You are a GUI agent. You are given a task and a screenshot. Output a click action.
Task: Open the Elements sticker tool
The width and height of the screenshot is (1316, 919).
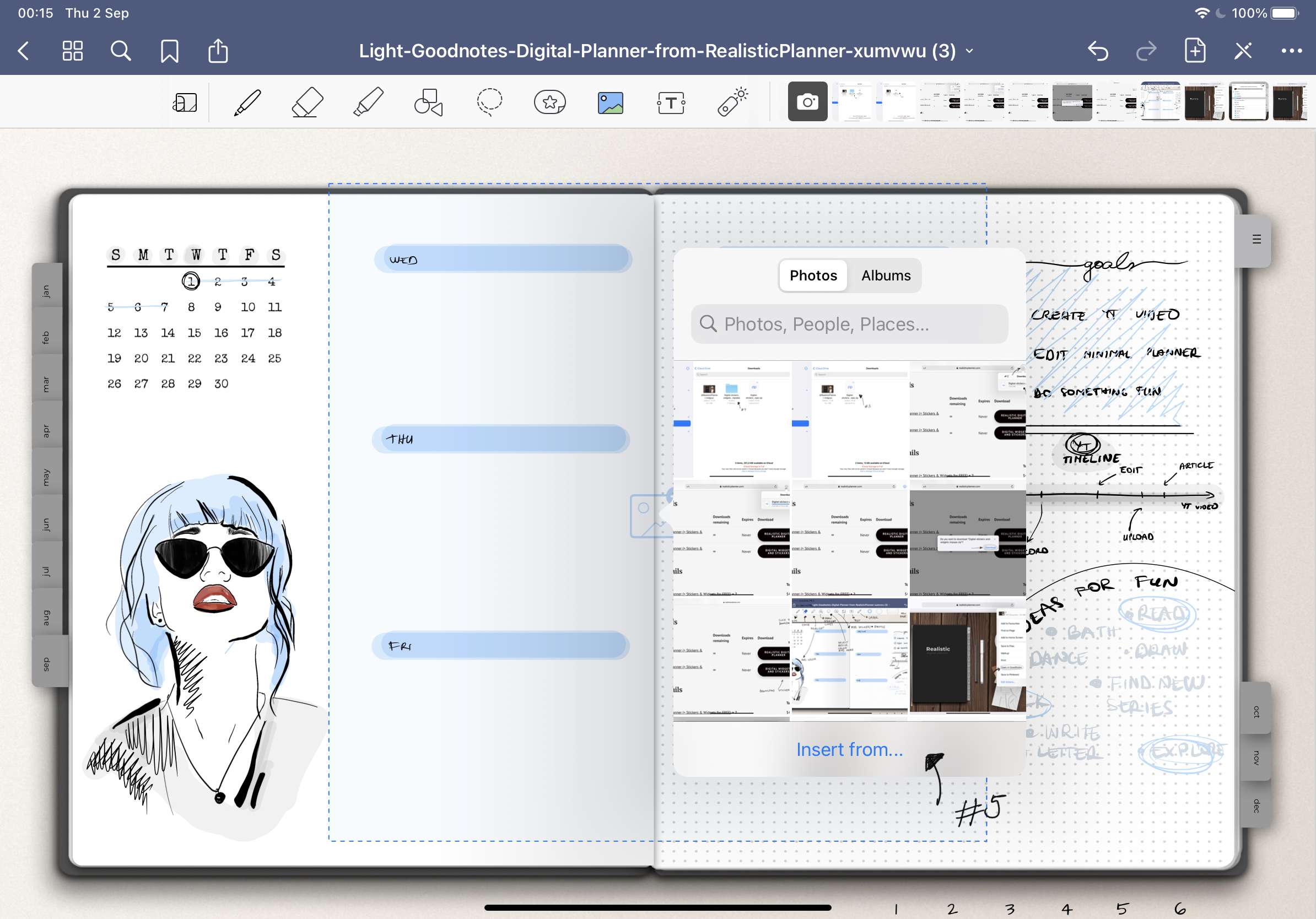549,102
